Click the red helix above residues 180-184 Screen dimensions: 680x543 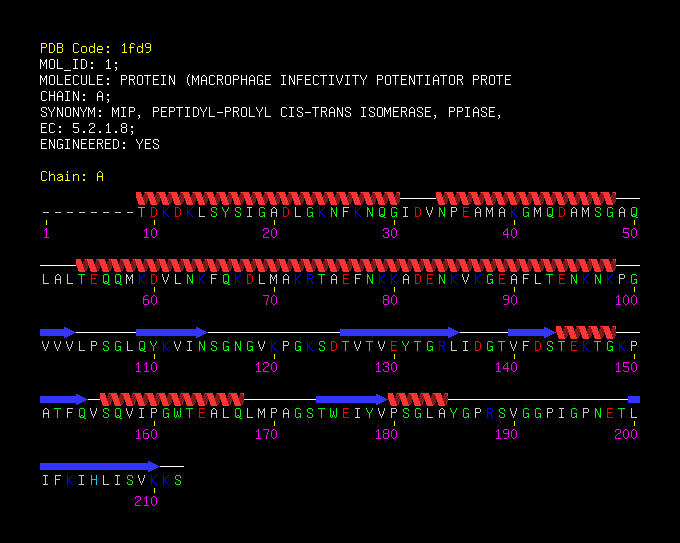[418, 399]
